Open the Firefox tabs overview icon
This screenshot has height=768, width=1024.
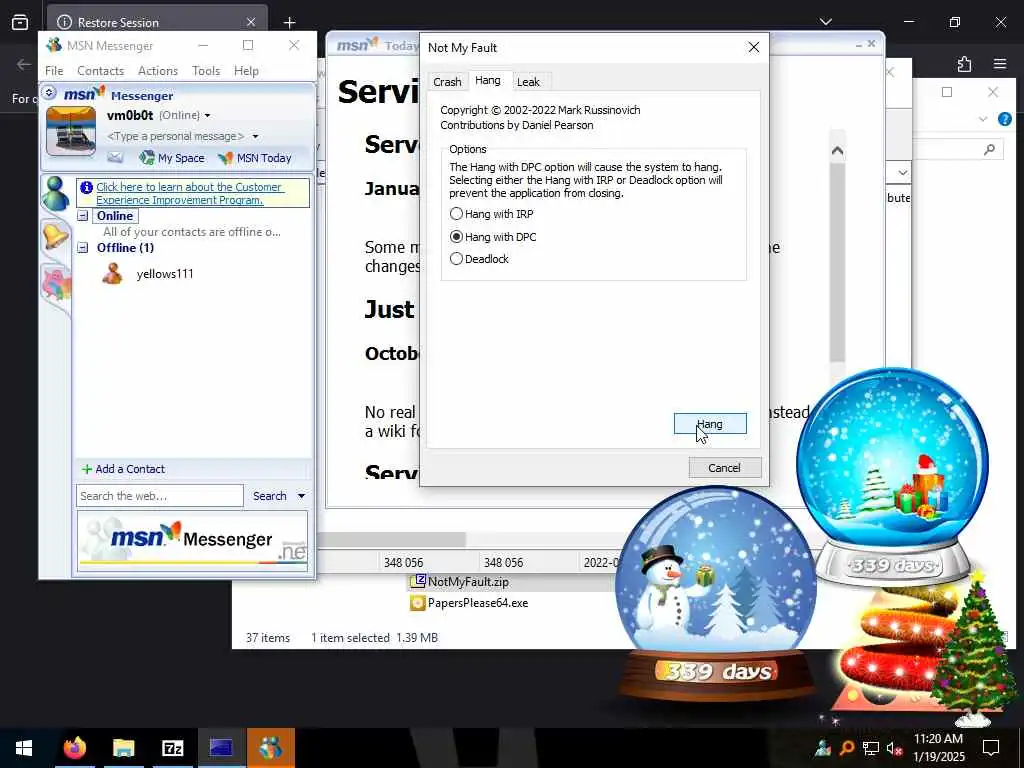click(x=20, y=22)
